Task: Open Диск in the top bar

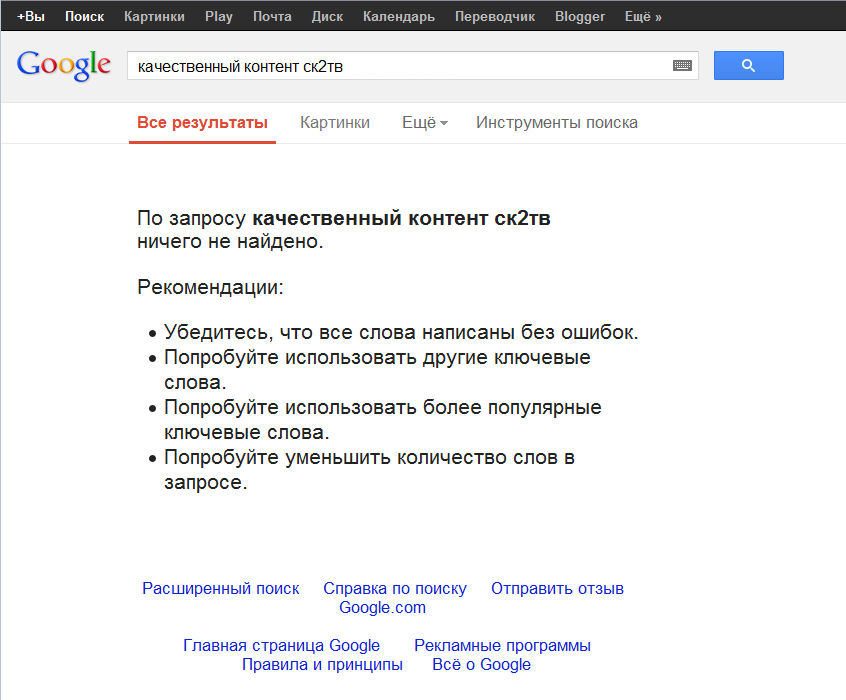Action: pyautogui.click(x=327, y=16)
